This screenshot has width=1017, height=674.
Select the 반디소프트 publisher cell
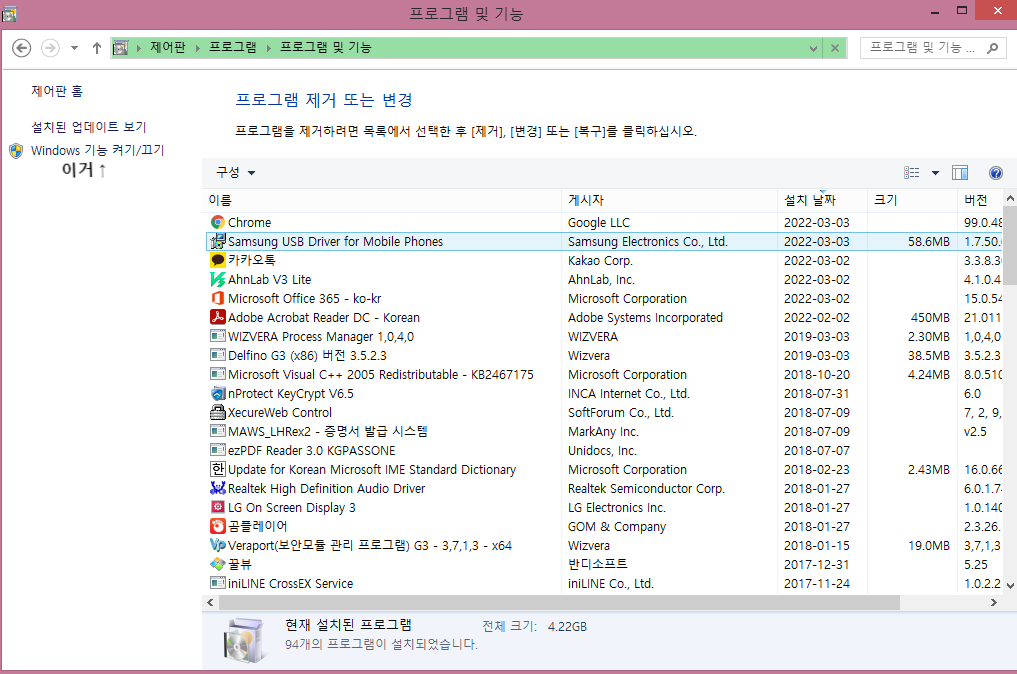(x=597, y=564)
